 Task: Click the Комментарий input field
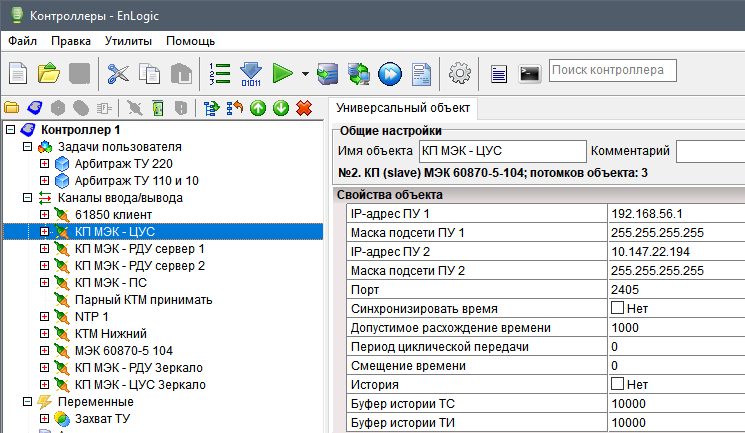point(711,151)
